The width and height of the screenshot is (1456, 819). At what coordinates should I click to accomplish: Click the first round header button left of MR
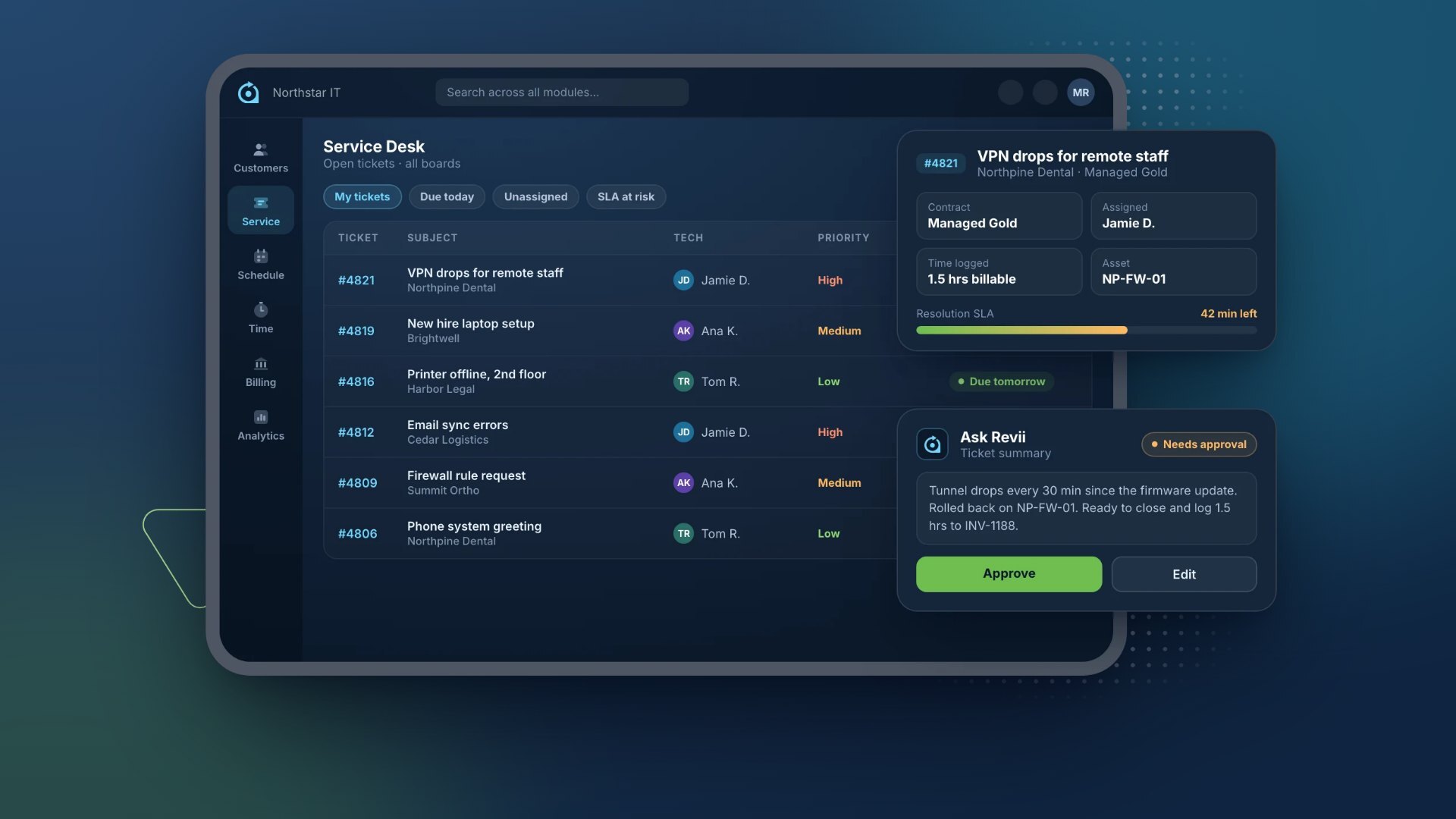(x=1010, y=93)
